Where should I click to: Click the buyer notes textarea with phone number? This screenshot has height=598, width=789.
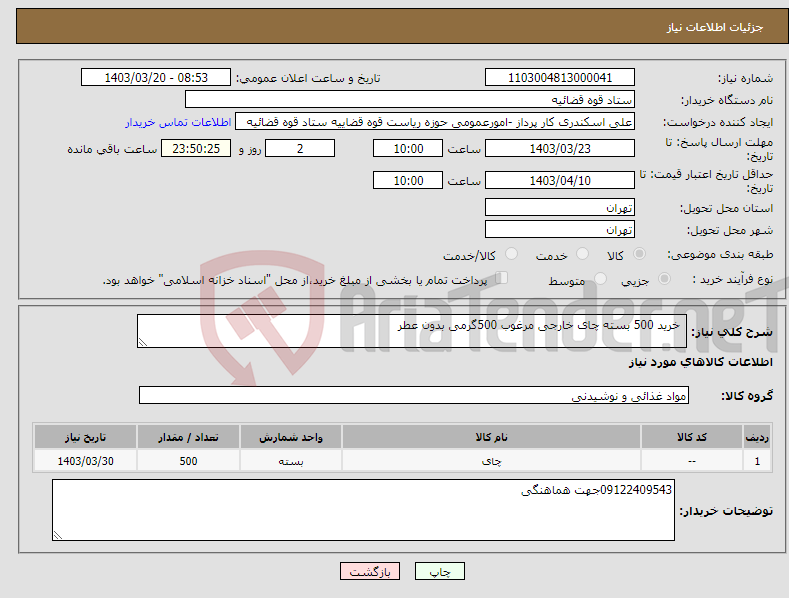(363, 510)
